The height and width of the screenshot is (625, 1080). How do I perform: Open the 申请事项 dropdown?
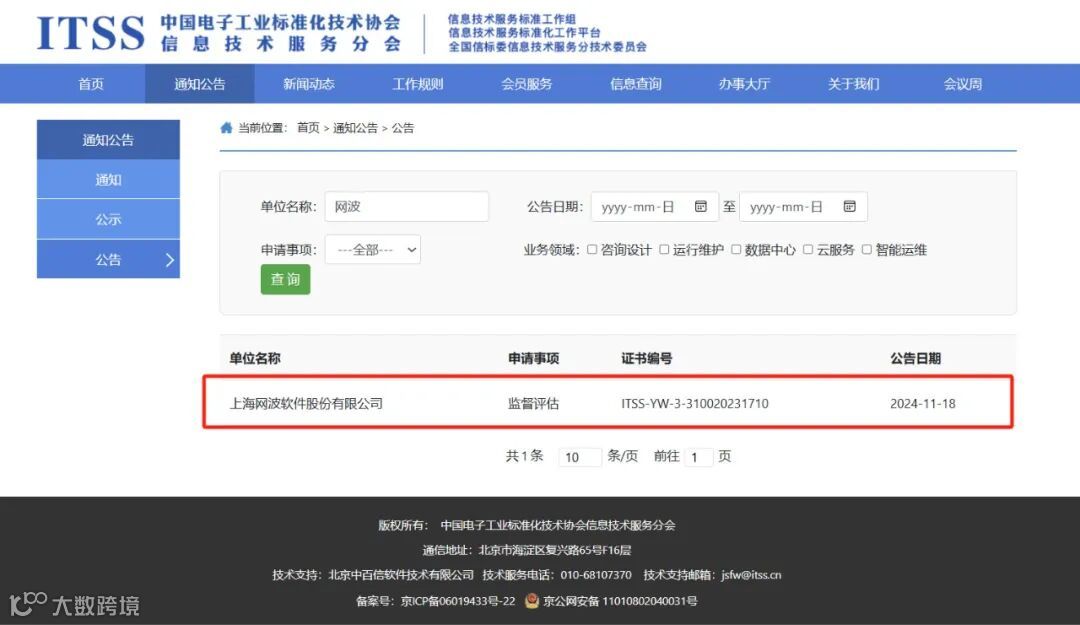[373, 249]
